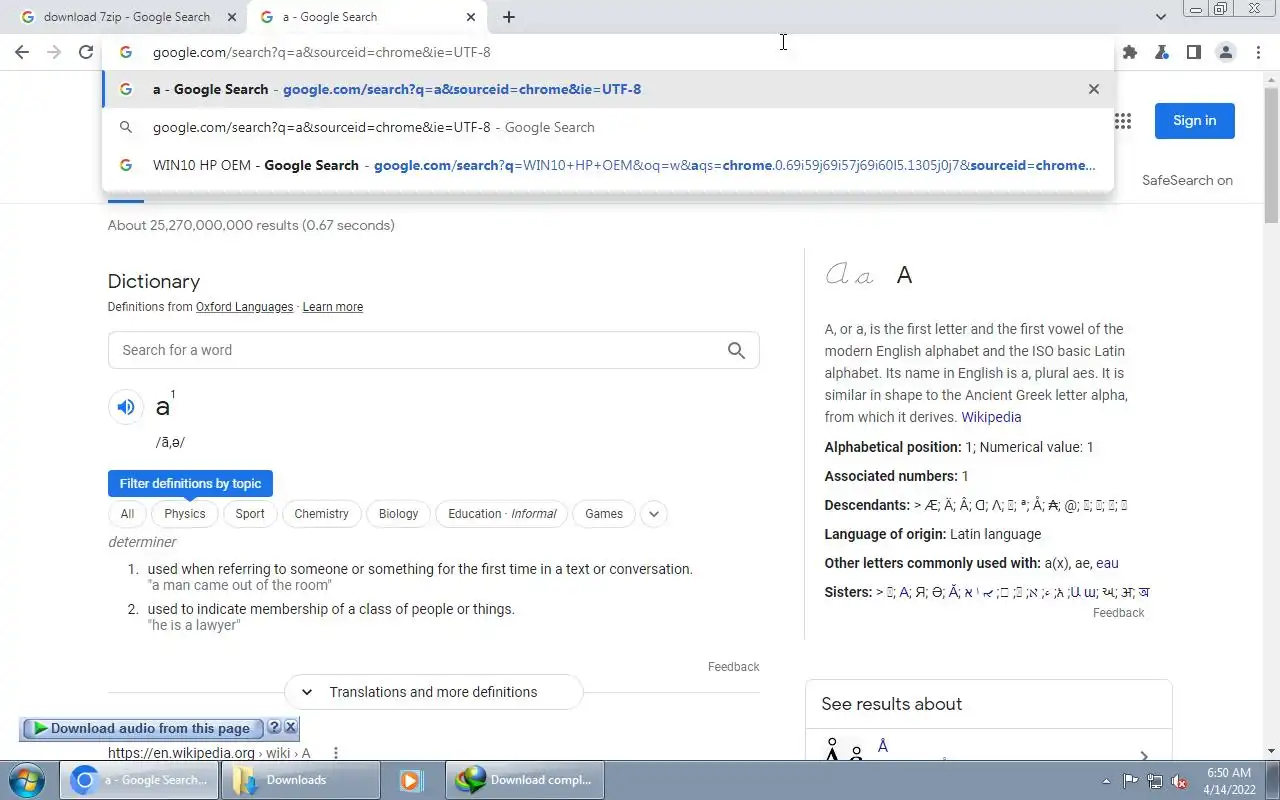Image resolution: width=1280 pixels, height=800 pixels.
Task: Click the Windows Start button
Action: pyautogui.click(x=26, y=780)
